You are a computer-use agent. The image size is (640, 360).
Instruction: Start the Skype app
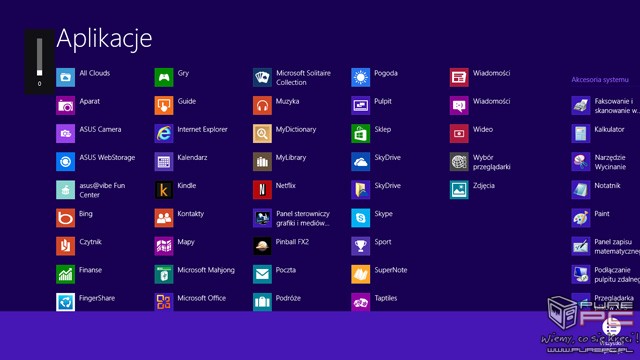coord(360,218)
